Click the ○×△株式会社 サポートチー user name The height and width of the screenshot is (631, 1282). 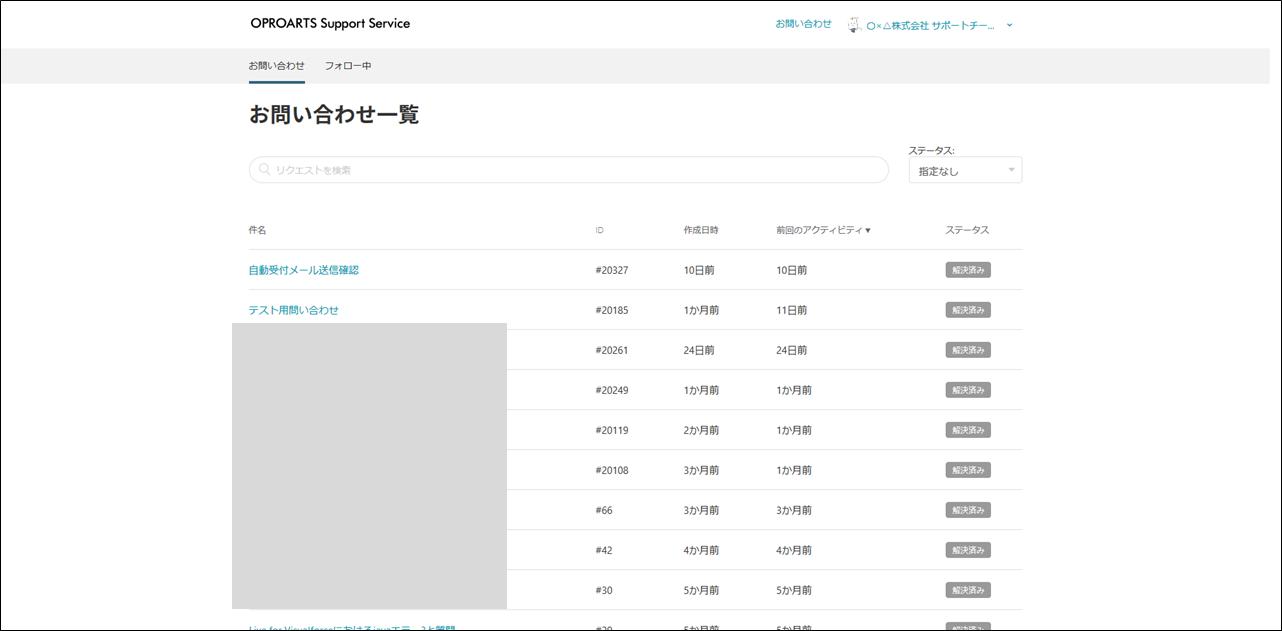(930, 26)
